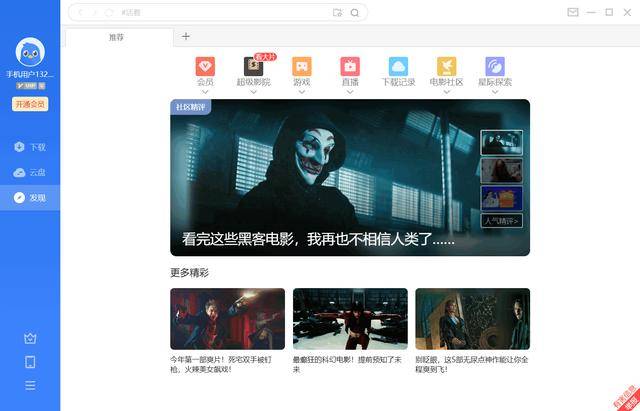This screenshot has width=640, height=411.
Task: Expand chevron below 会员
Action: coord(205,92)
